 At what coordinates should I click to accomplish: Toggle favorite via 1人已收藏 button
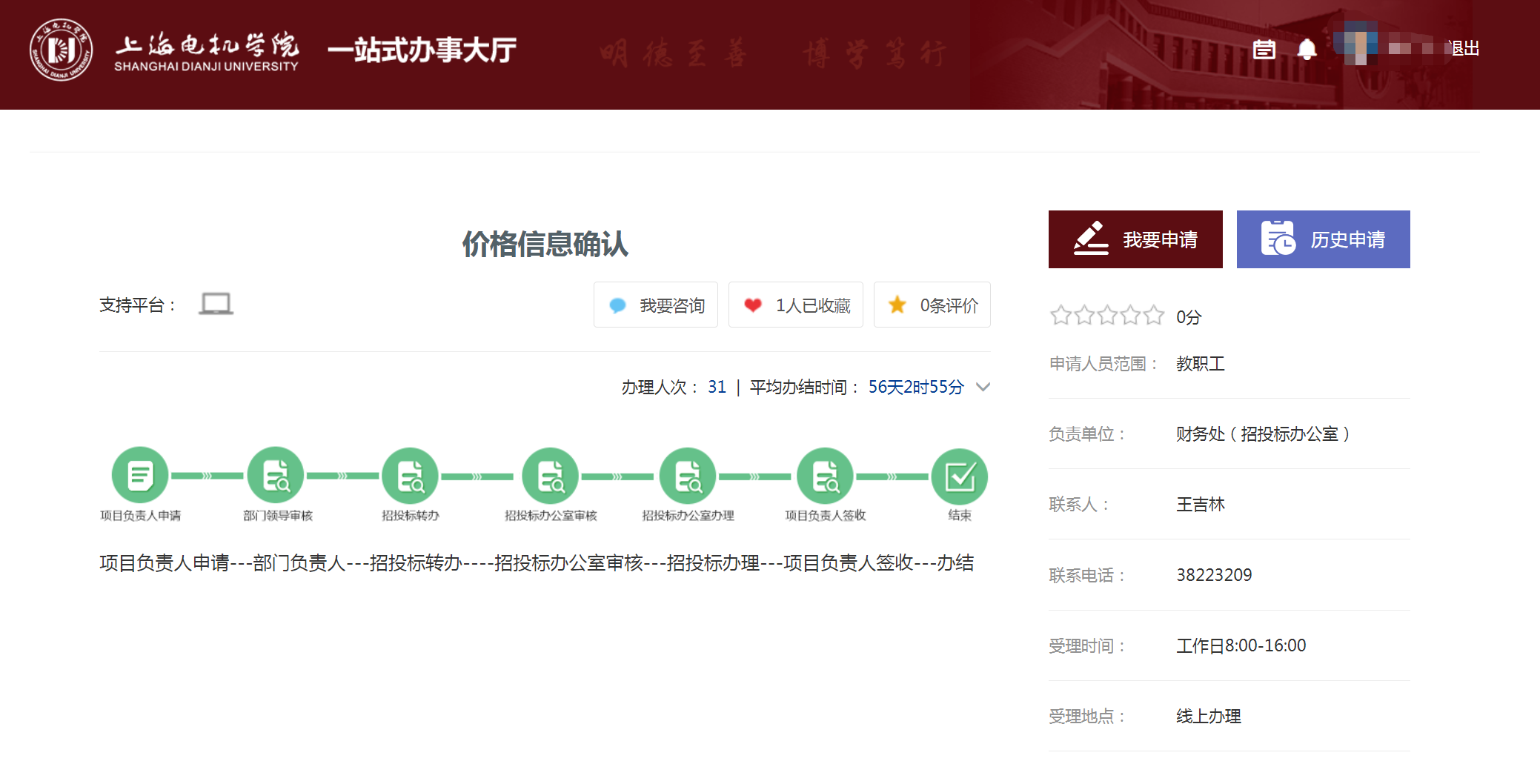coord(795,305)
